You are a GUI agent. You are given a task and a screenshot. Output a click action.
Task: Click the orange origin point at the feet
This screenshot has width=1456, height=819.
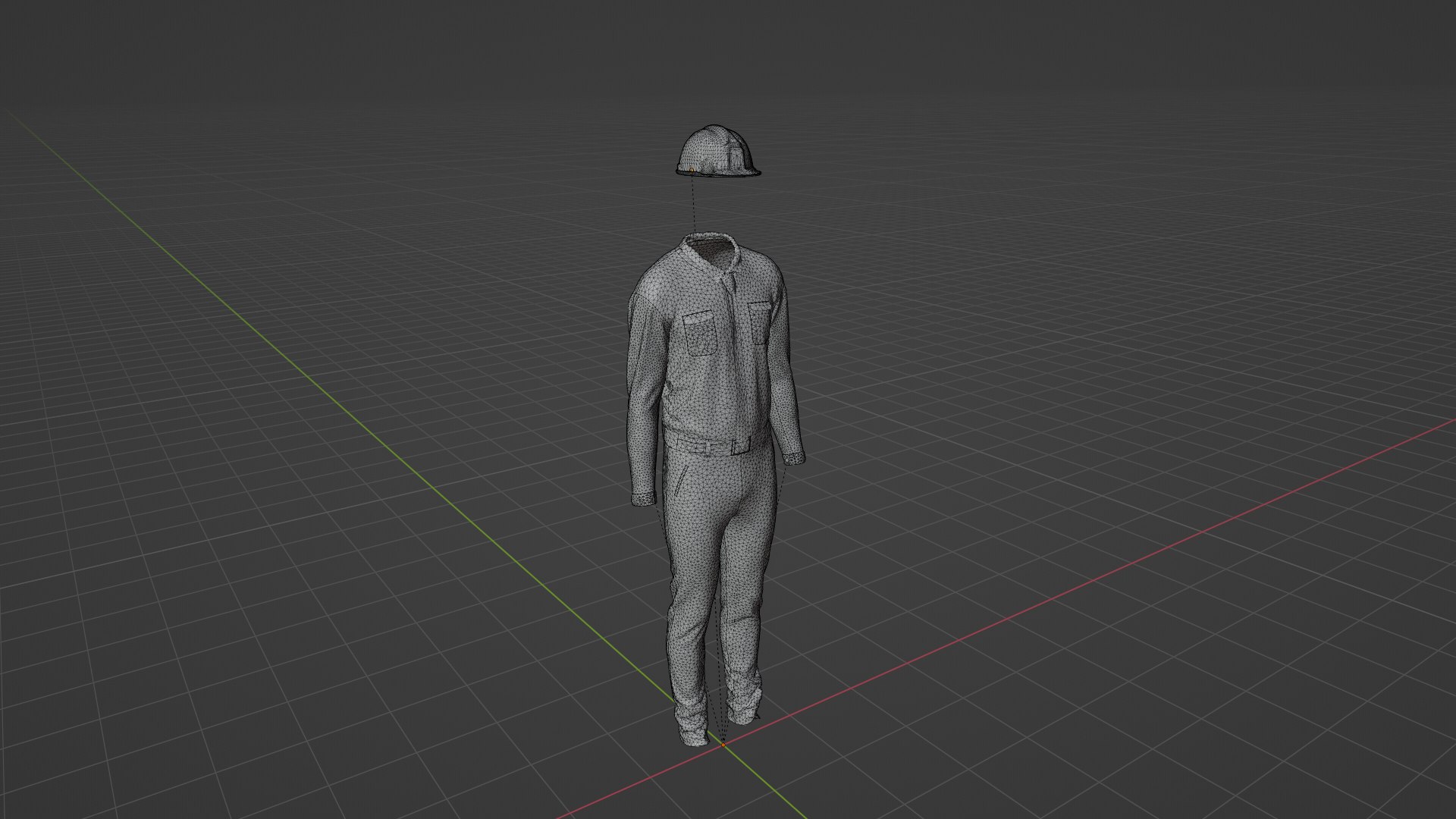[x=723, y=745]
